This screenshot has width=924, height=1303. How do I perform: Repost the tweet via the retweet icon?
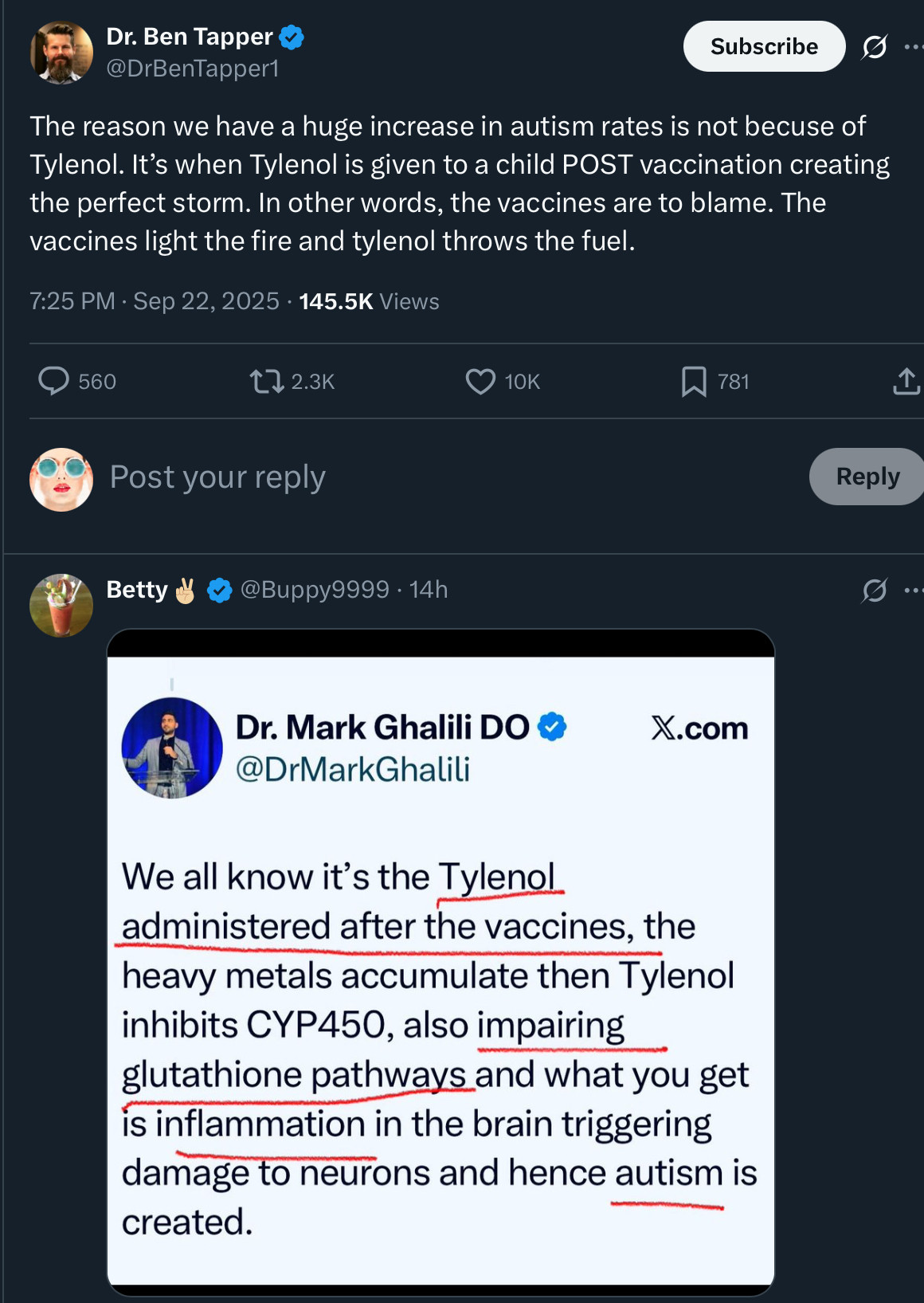[267, 381]
